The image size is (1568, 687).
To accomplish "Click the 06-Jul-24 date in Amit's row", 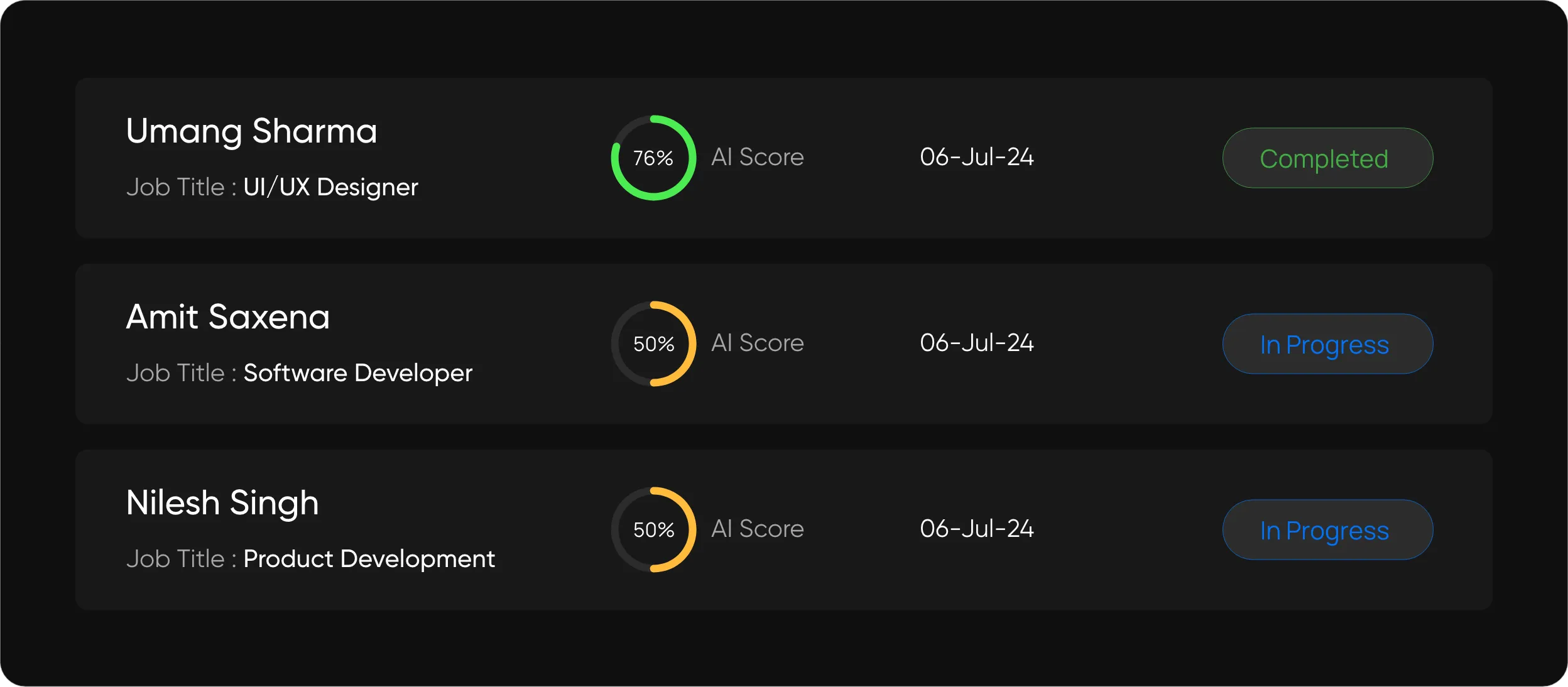I will coord(976,343).
